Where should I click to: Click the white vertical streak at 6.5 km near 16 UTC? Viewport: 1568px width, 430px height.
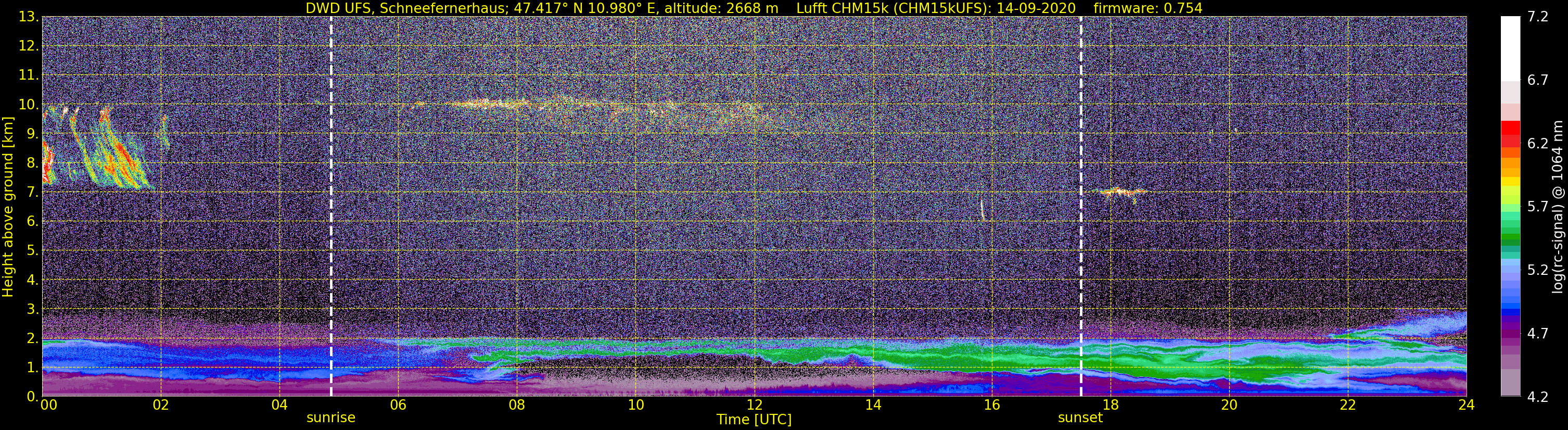click(982, 209)
